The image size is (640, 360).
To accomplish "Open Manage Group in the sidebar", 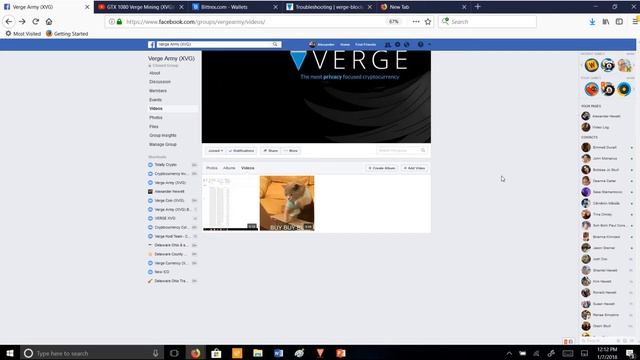I will click(163, 144).
